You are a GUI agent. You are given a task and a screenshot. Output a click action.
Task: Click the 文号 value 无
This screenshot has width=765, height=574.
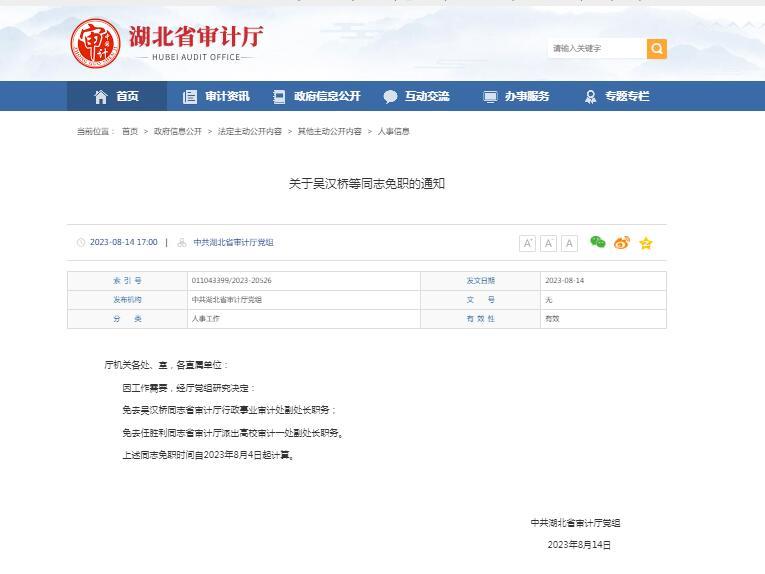tap(548, 299)
